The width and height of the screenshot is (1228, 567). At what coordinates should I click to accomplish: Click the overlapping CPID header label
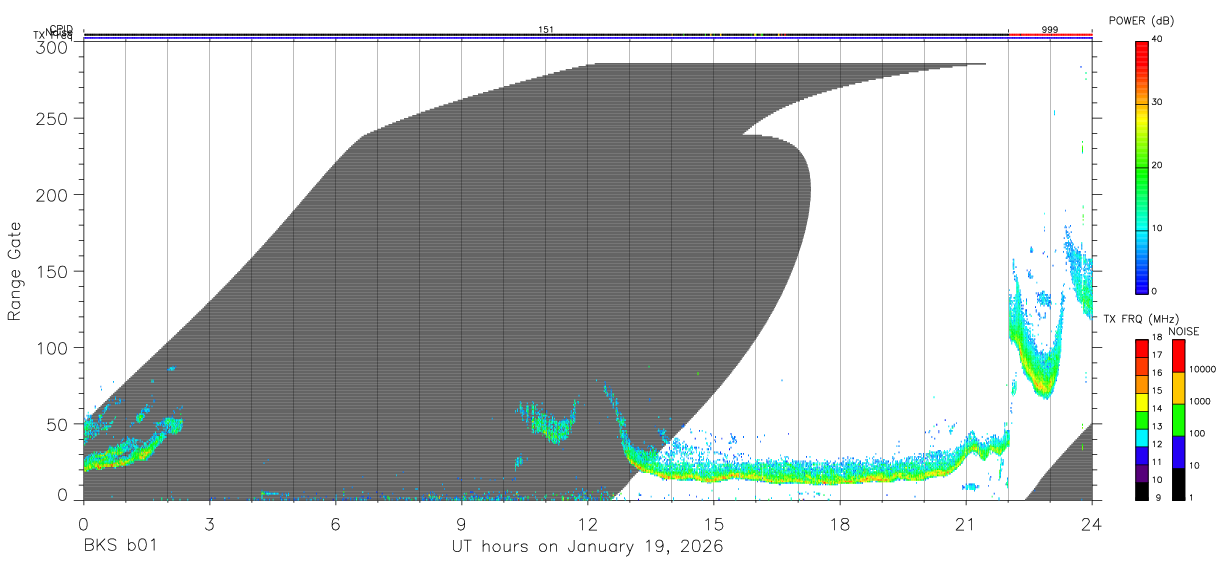(62, 29)
